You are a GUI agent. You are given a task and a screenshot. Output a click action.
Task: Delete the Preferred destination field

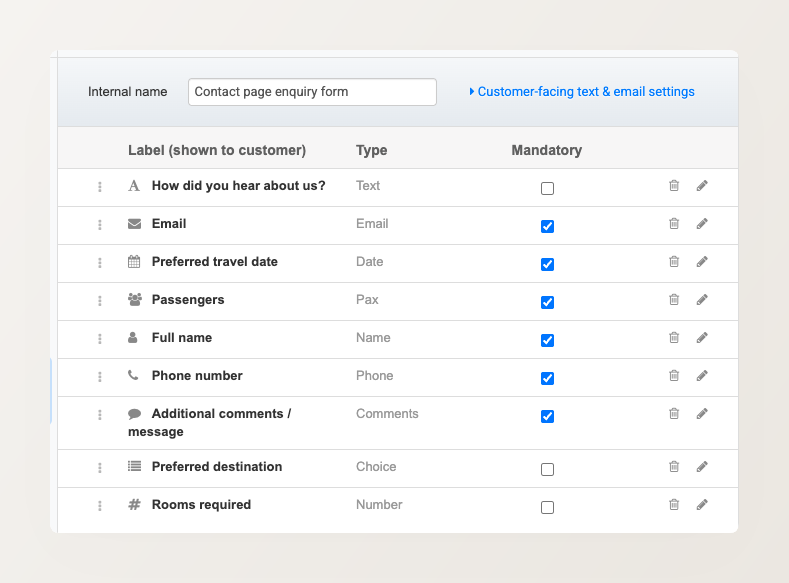674,467
